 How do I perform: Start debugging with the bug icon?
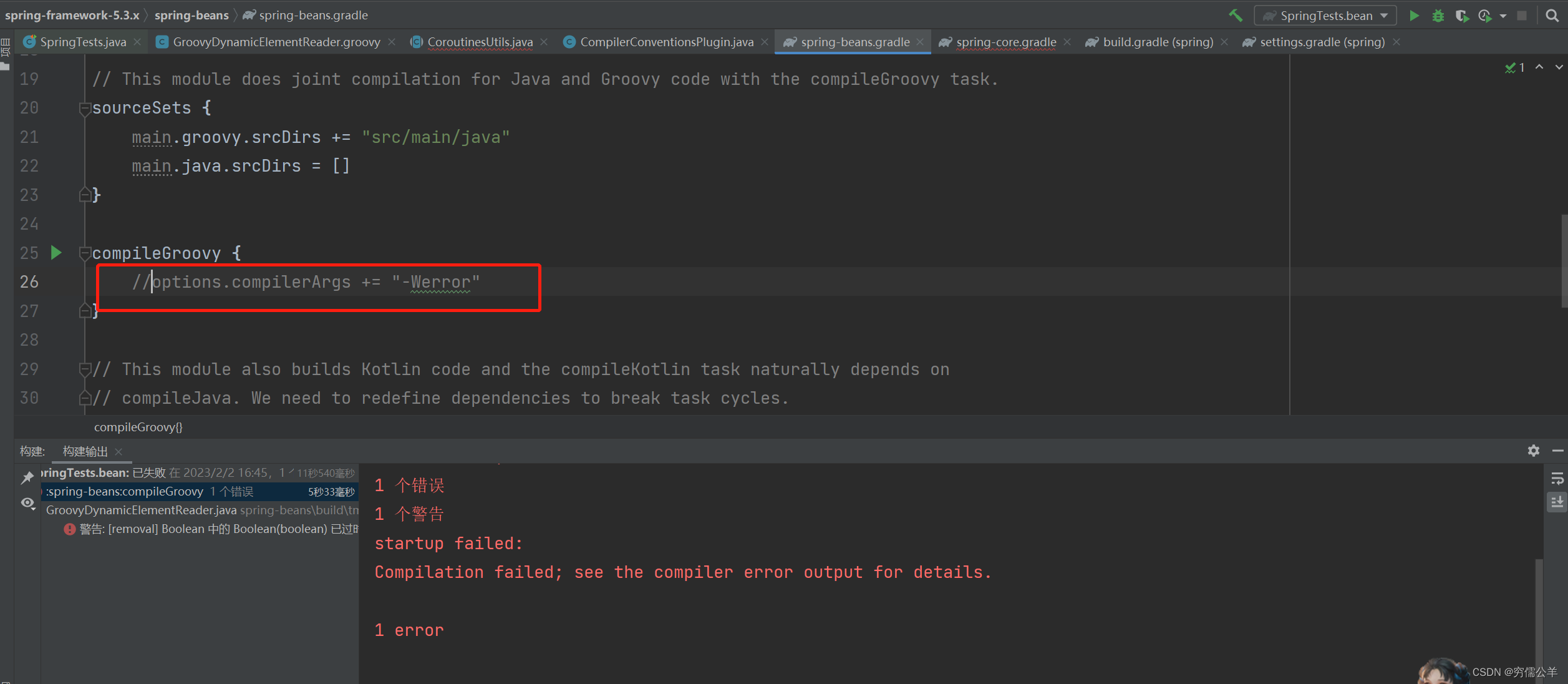[1438, 16]
